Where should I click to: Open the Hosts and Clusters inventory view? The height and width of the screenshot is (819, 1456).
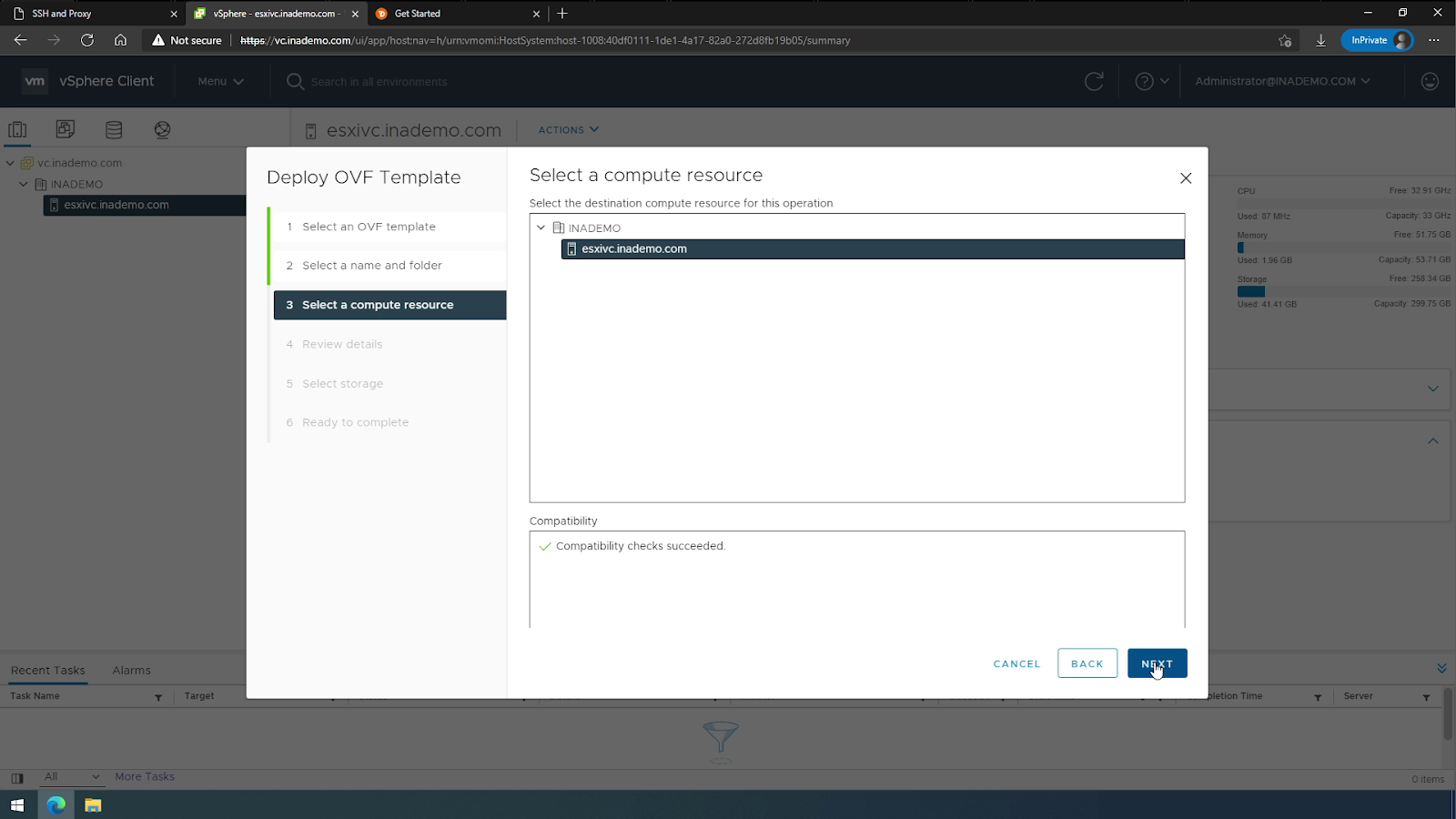click(x=17, y=129)
